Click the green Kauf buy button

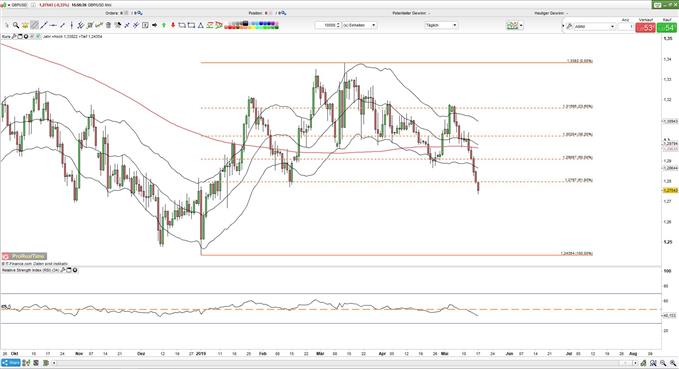(x=667, y=28)
